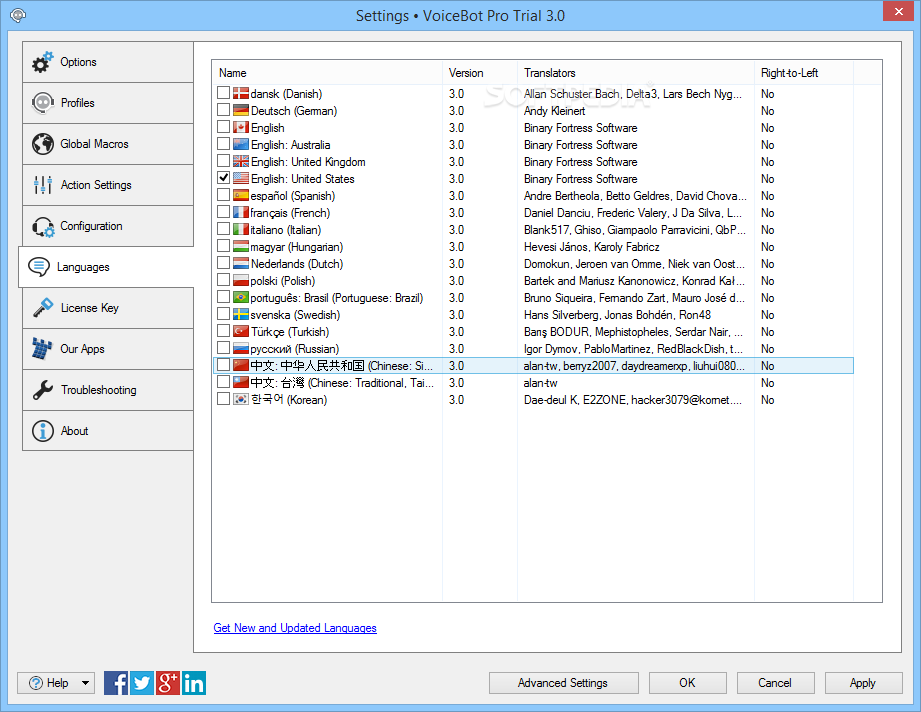
Task: Click the About info icon
Action: click(x=43, y=431)
